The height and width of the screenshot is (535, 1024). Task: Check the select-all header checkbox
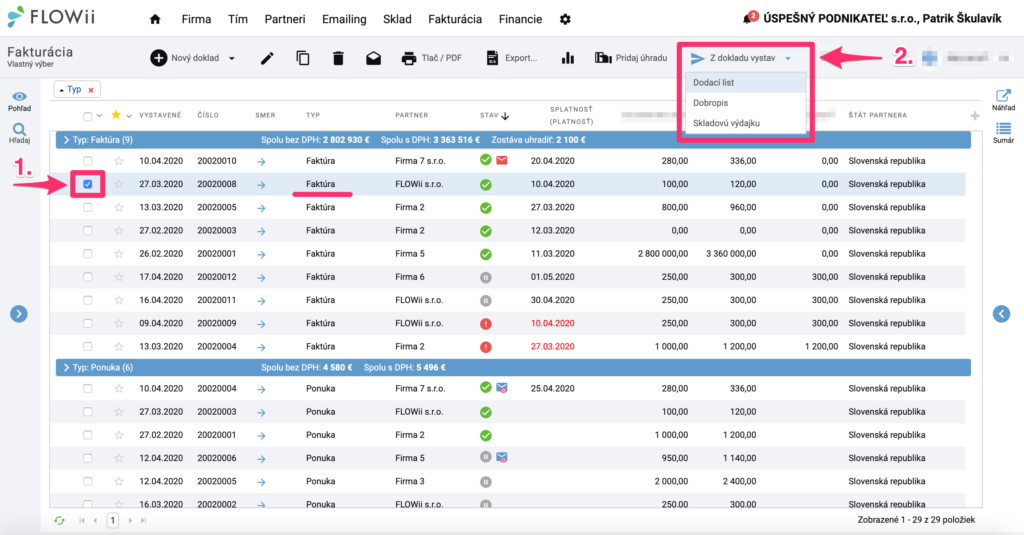[88, 116]
